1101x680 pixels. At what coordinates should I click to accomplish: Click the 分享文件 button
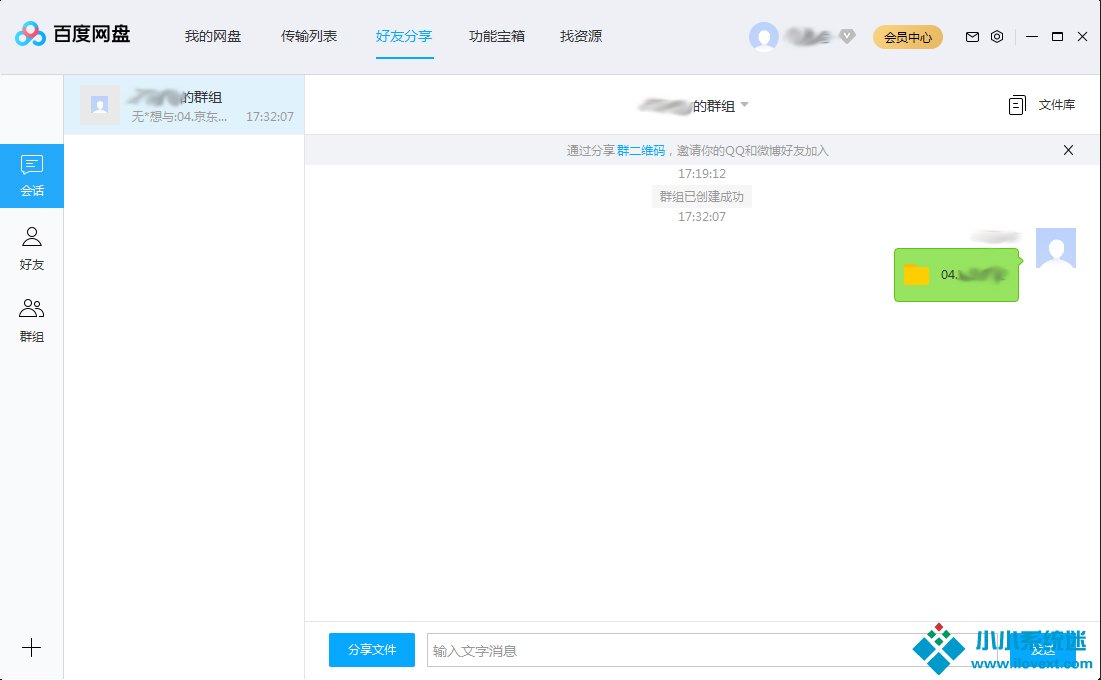click(x=372, y=650)
